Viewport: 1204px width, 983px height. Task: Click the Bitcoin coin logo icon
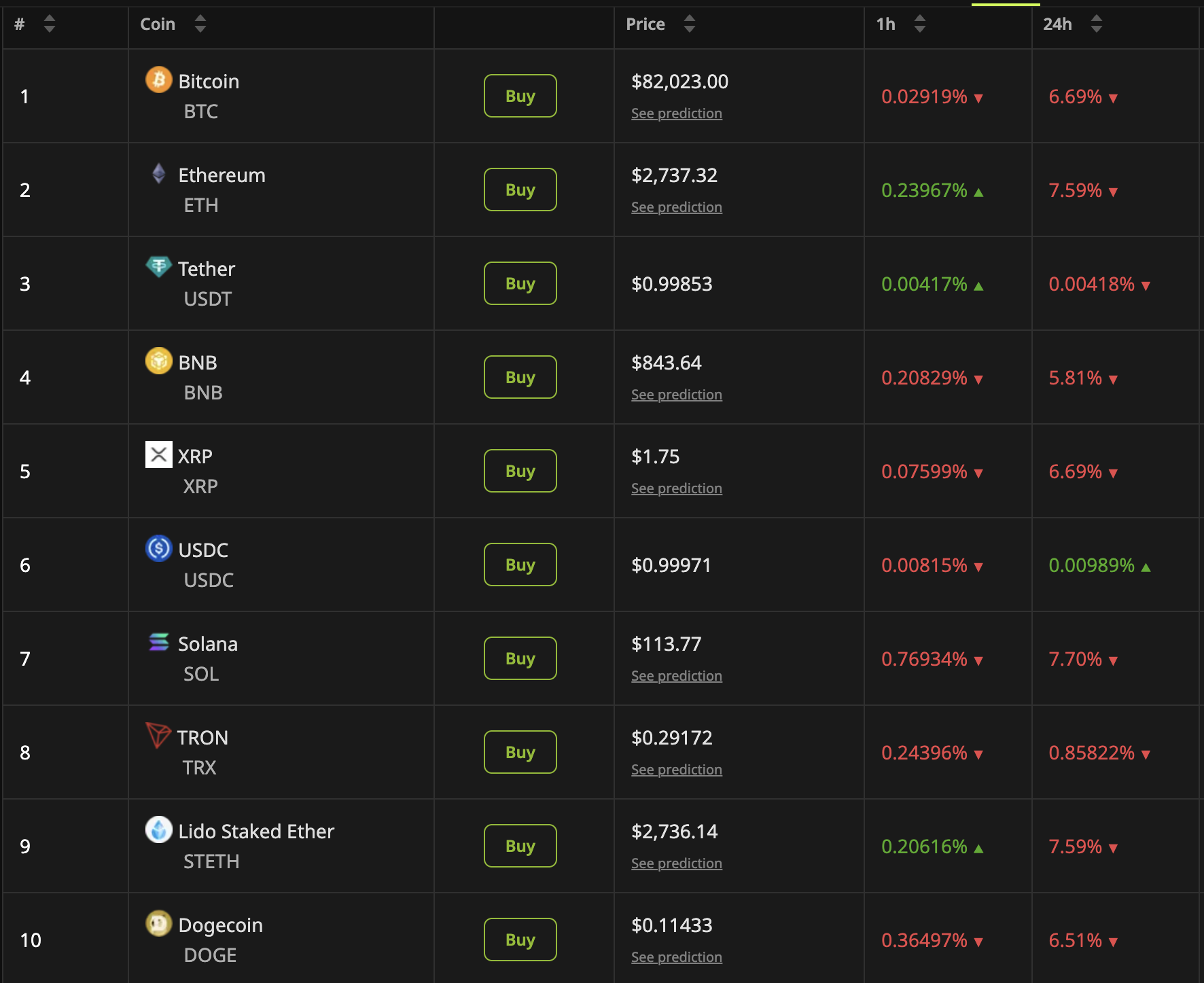(158, 80)
